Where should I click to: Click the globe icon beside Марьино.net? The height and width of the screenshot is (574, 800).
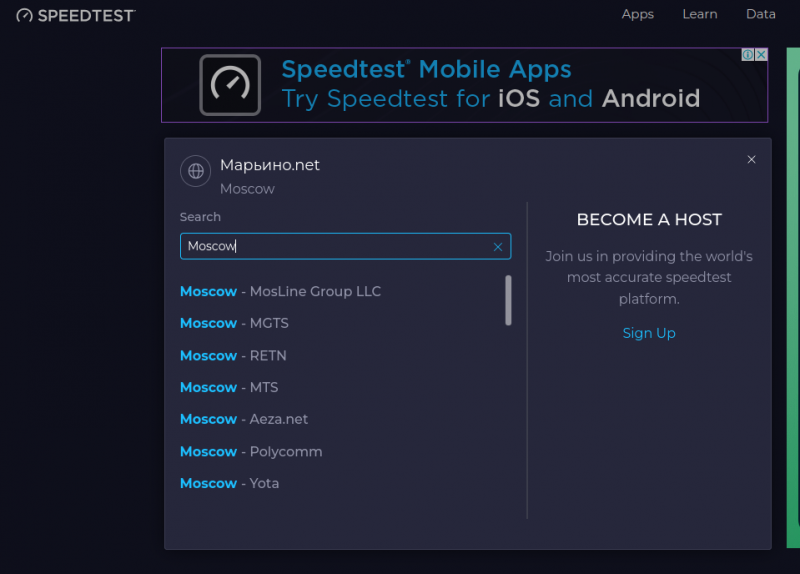[195, 171]
